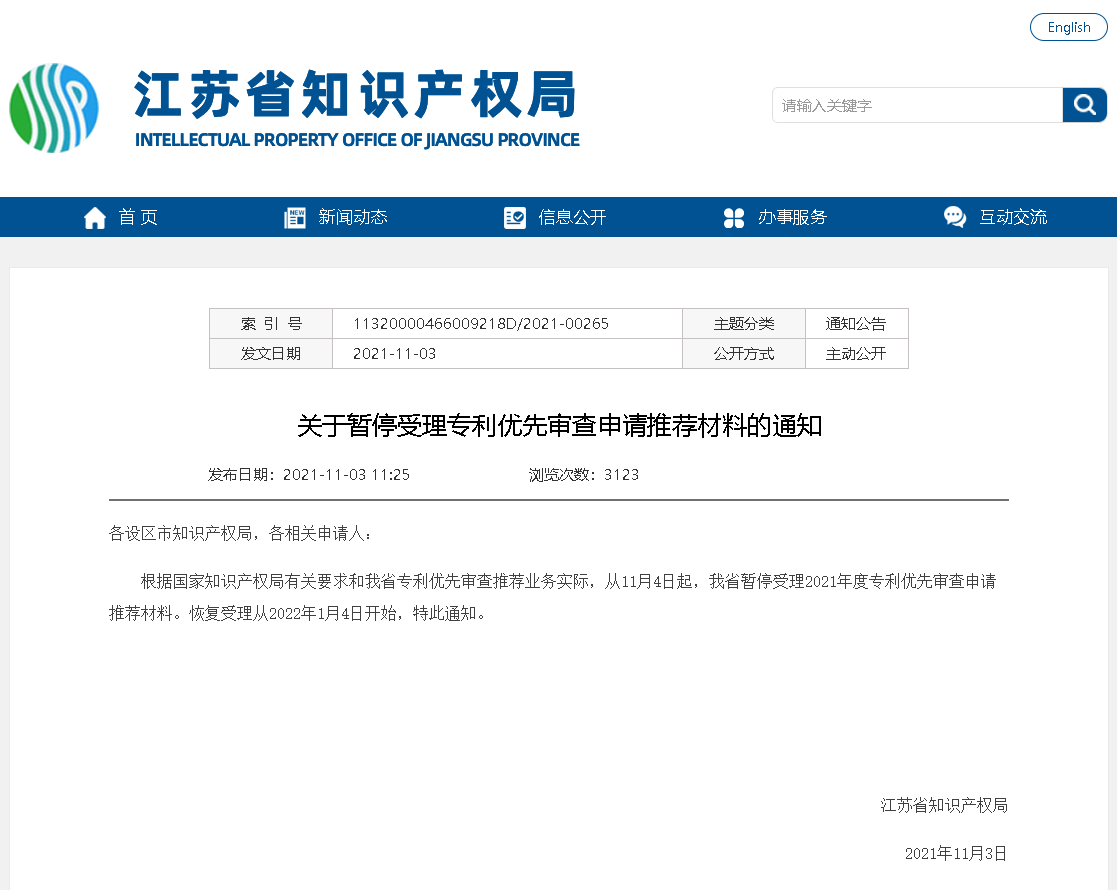Click the 通知公告 category cell
This screenshot has height=890, width=1117.
click(856, 324)
